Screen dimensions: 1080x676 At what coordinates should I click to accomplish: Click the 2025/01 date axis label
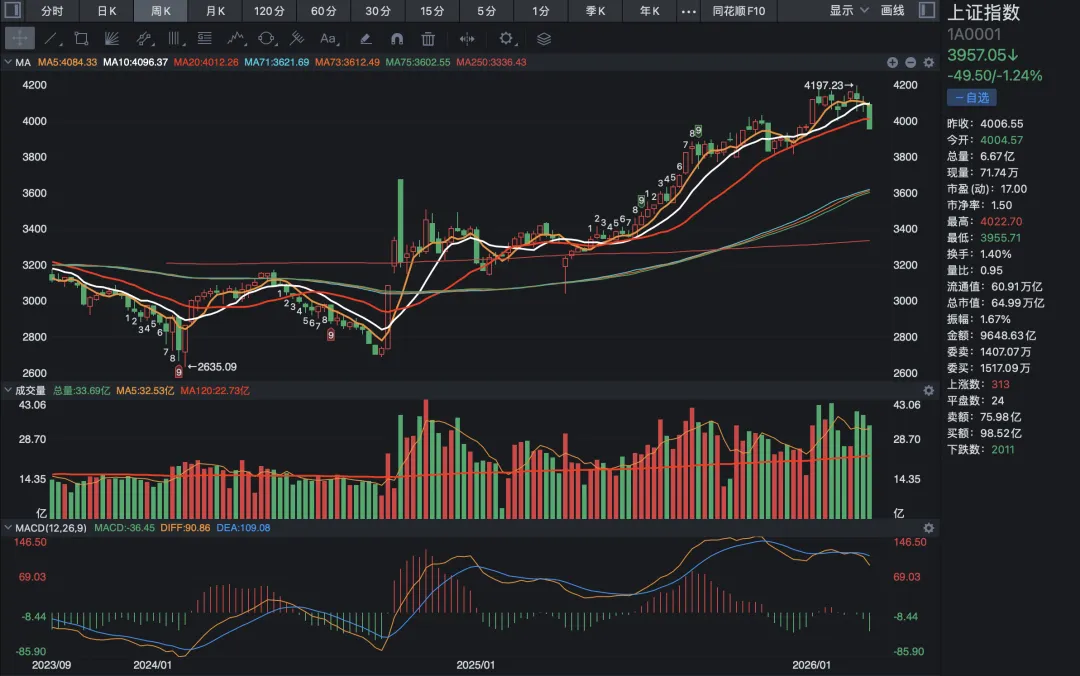pyautogui.click(x=475, y=665)
